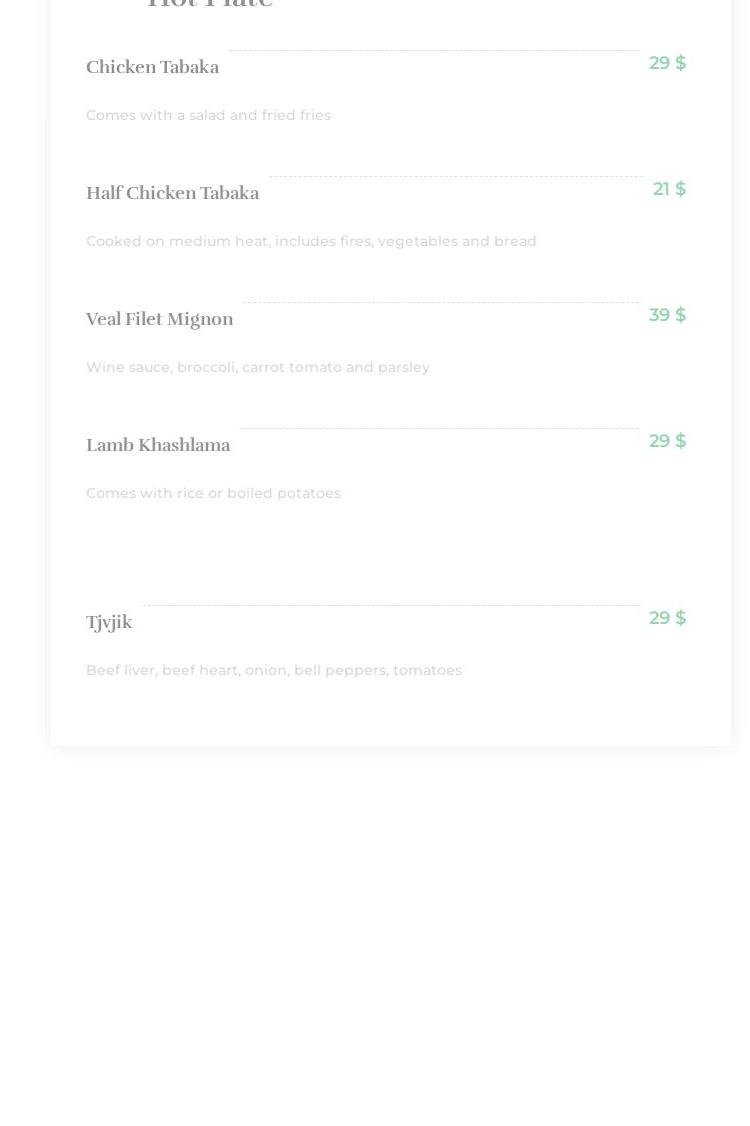The width and height of the screenshot is (750, 1126).
Task: Click the dotted line beside Chicken Tabaka
Action: point(433,50)
